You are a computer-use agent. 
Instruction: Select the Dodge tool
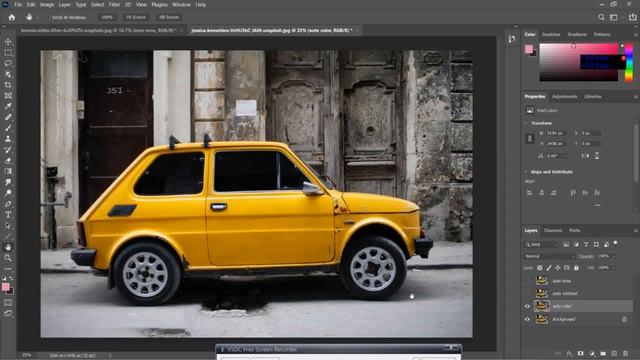pyautogui.click(x=8, y=193)
